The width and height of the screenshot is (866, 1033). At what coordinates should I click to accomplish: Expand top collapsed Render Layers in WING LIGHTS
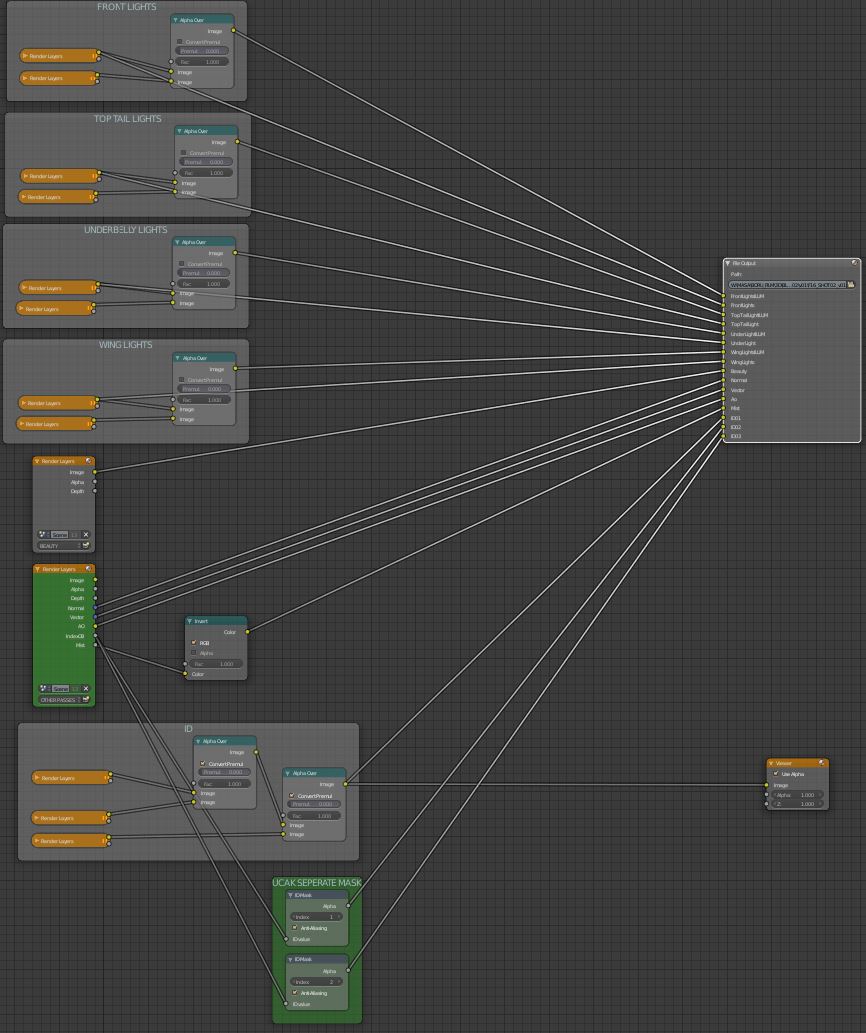pos(23,403)
